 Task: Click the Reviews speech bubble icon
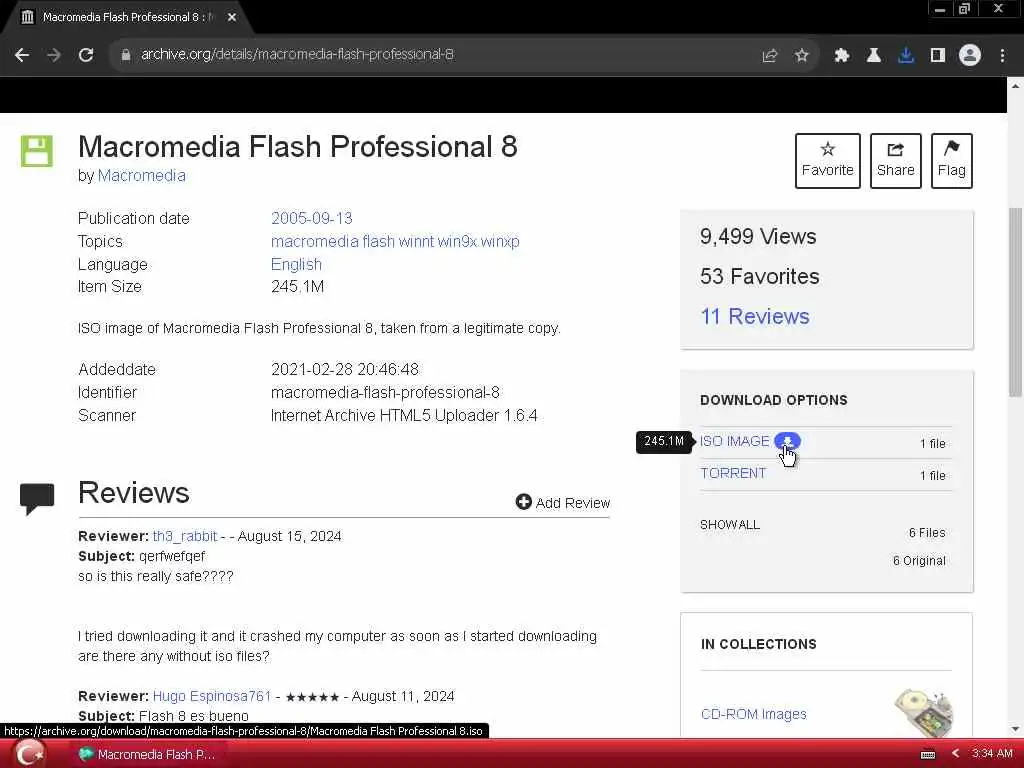click(x=37, y=499)
